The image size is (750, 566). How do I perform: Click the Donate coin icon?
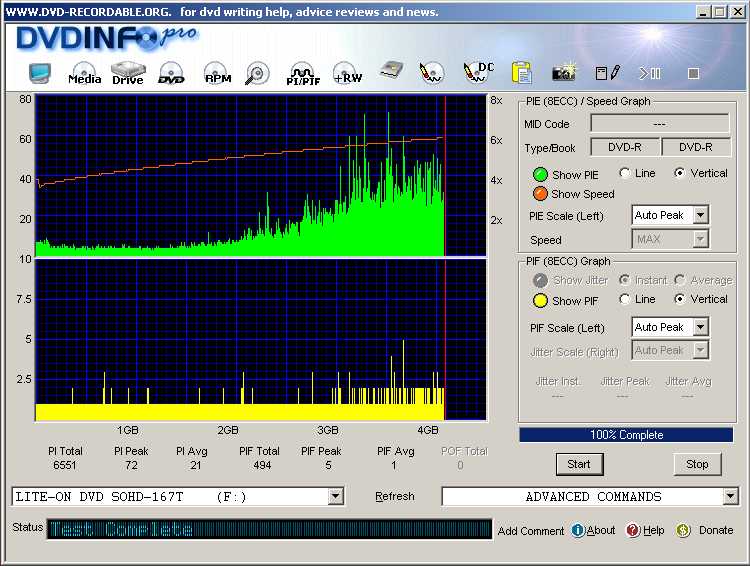[683, 530]
